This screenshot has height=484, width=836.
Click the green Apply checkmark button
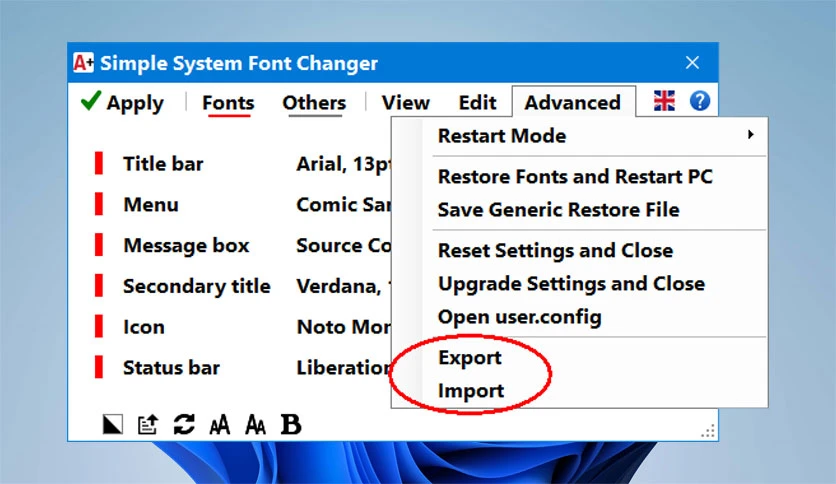[122, 102]
